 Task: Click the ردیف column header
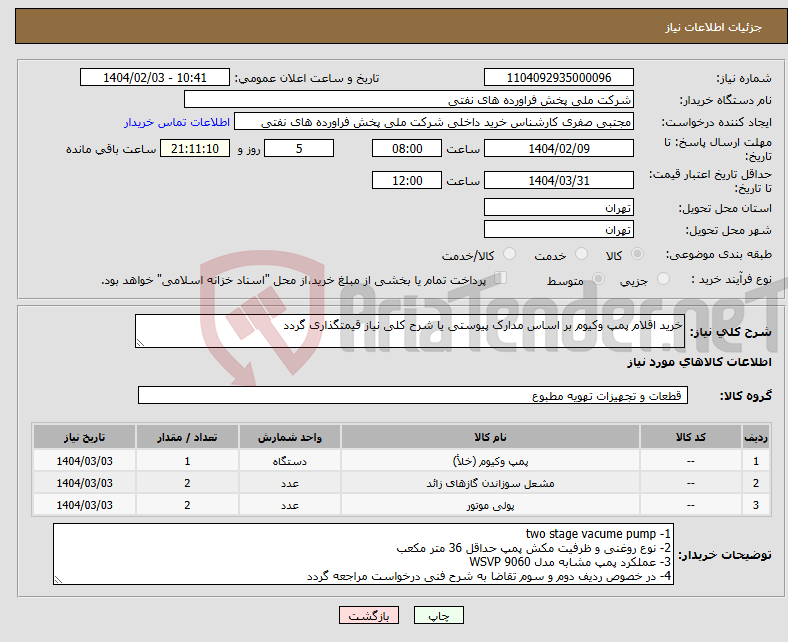pyautogui.click(x=755, y=437)
